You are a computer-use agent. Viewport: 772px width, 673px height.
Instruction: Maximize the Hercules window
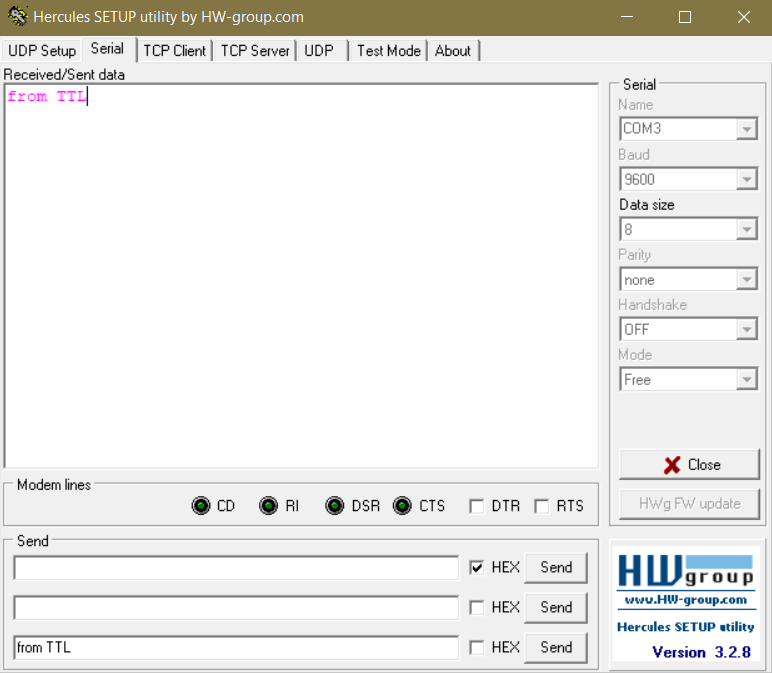coord(685,17)
